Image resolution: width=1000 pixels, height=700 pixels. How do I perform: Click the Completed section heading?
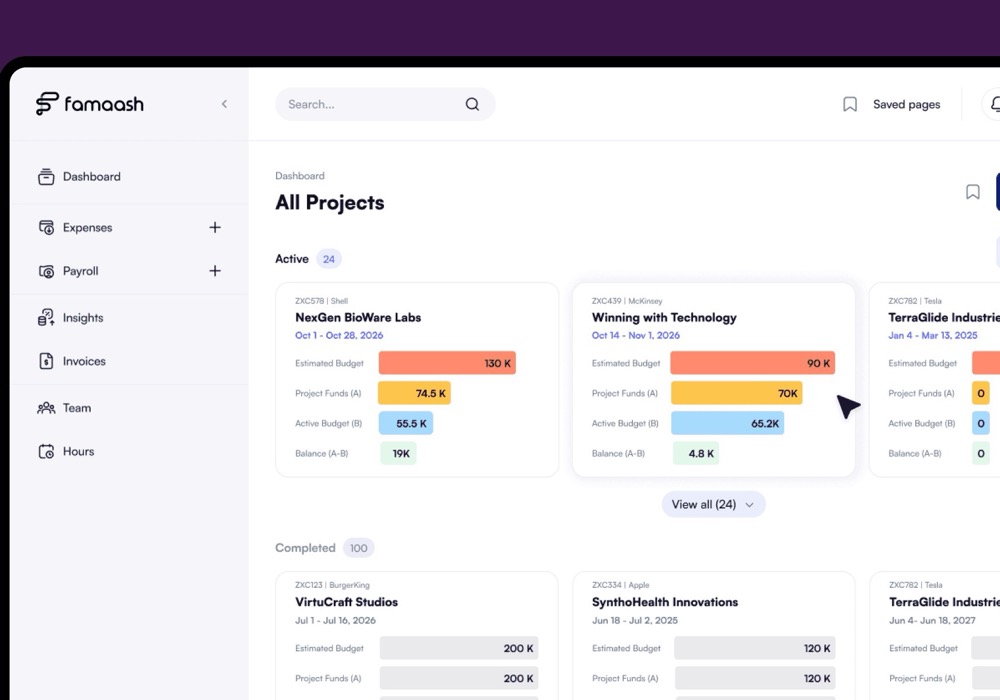pyautogui.click(x=305, y=548)
